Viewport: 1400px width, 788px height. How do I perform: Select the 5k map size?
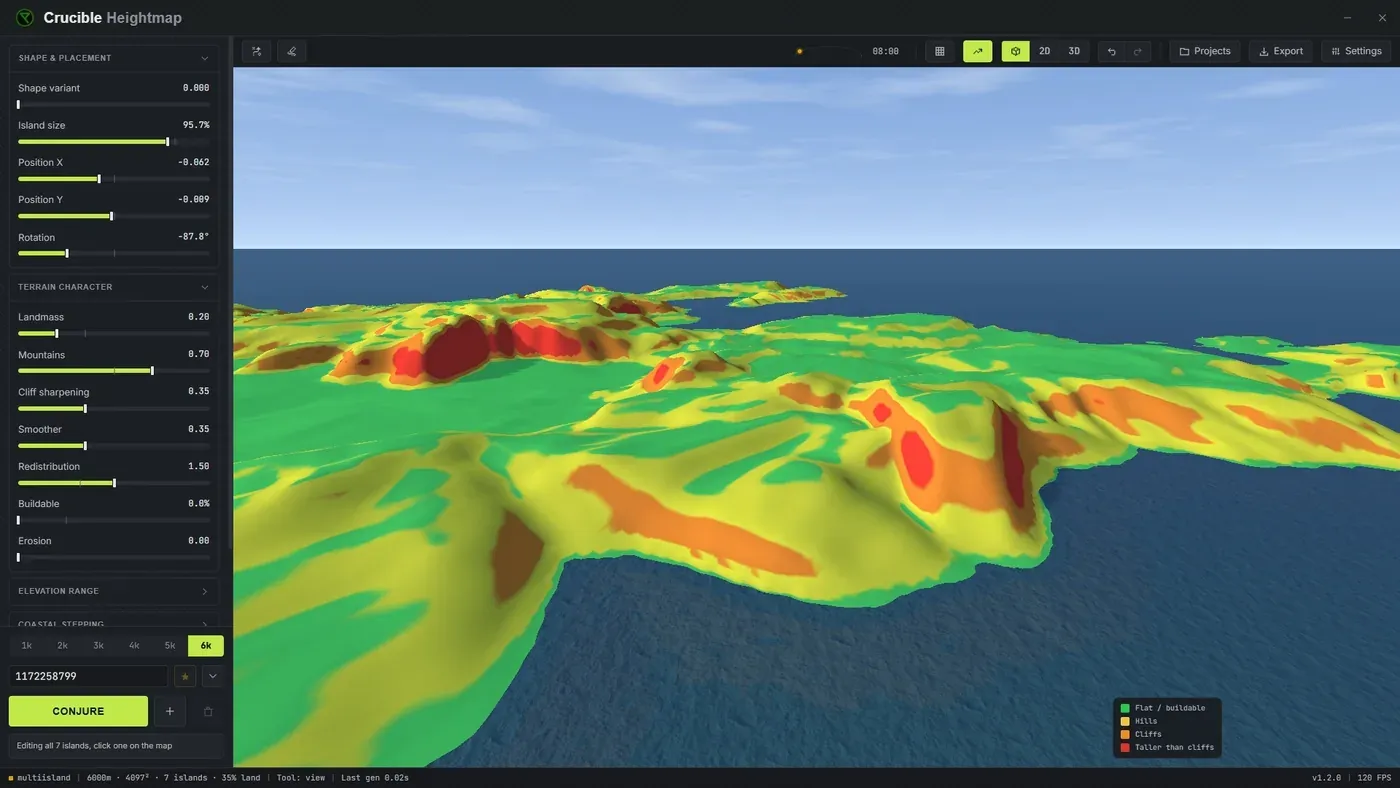[170, 646]
